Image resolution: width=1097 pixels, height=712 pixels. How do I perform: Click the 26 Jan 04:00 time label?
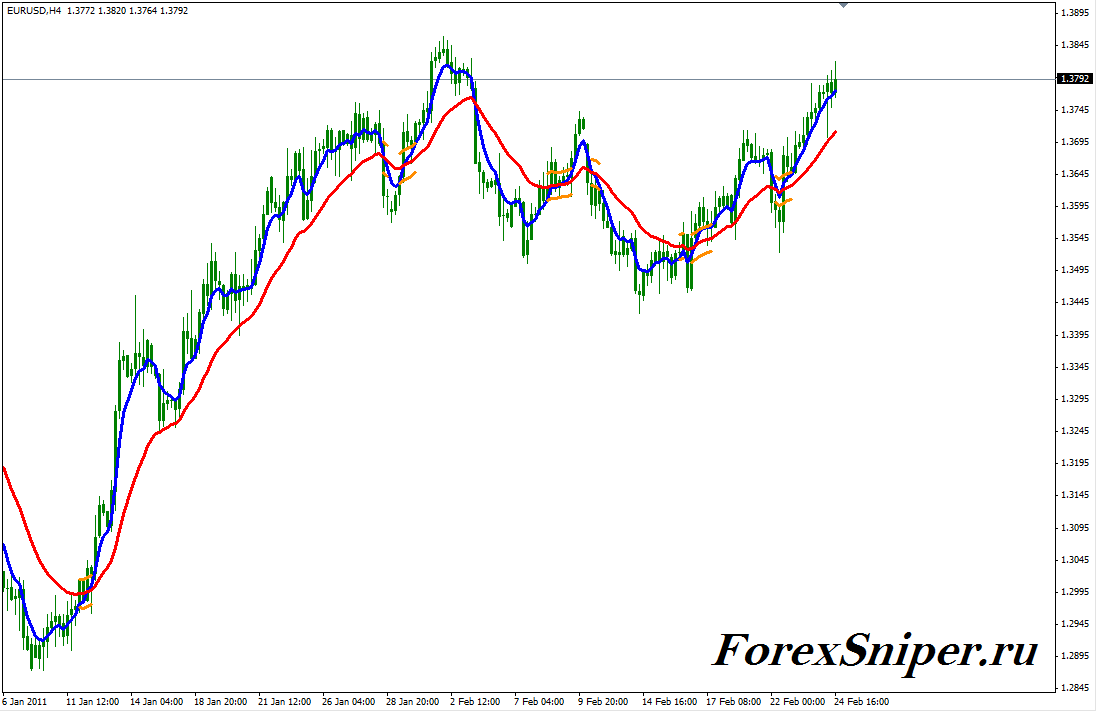pos(348,702)
